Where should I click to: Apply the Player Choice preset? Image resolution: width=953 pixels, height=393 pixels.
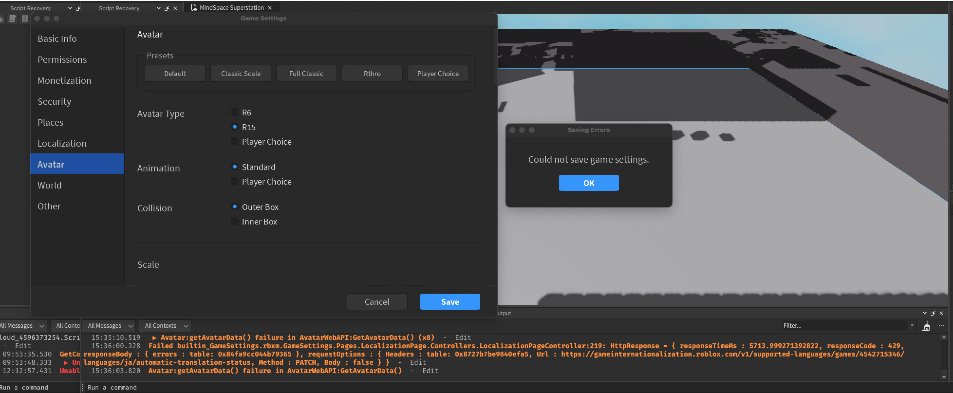pyautogui.click(x=438, y=73)
